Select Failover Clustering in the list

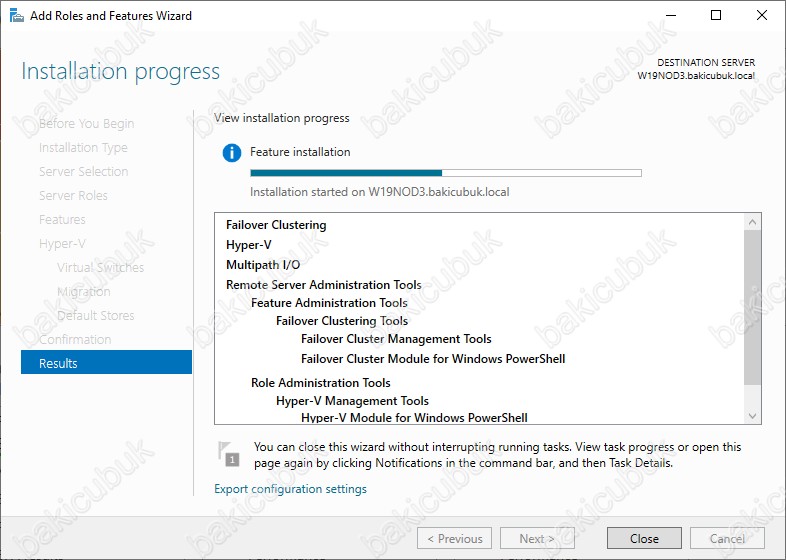tap(276, 225)
